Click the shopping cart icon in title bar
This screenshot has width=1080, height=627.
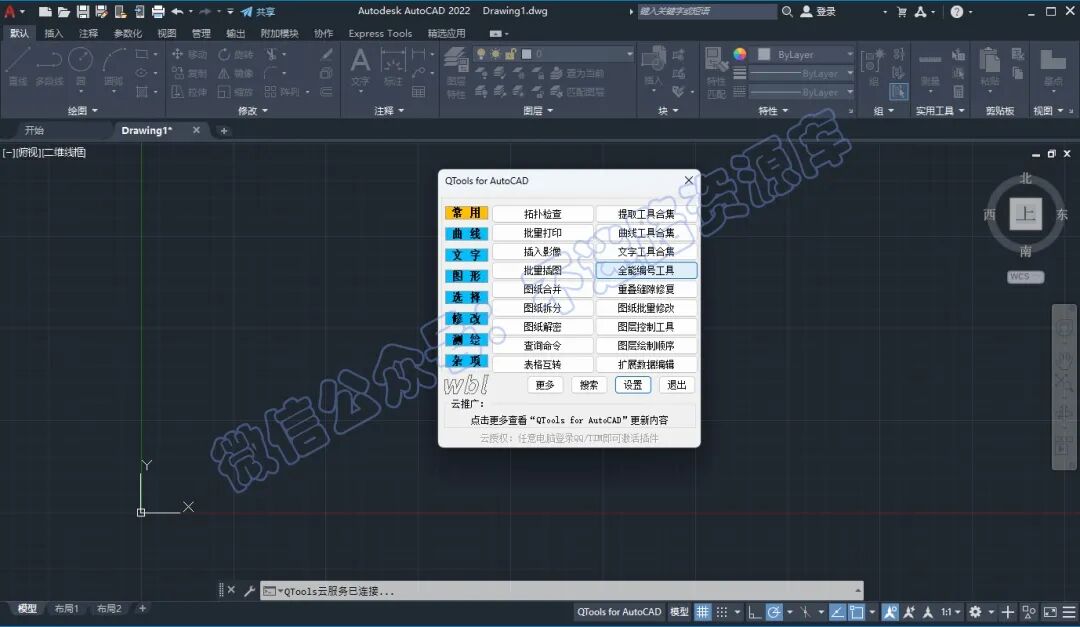pos(902,12)
